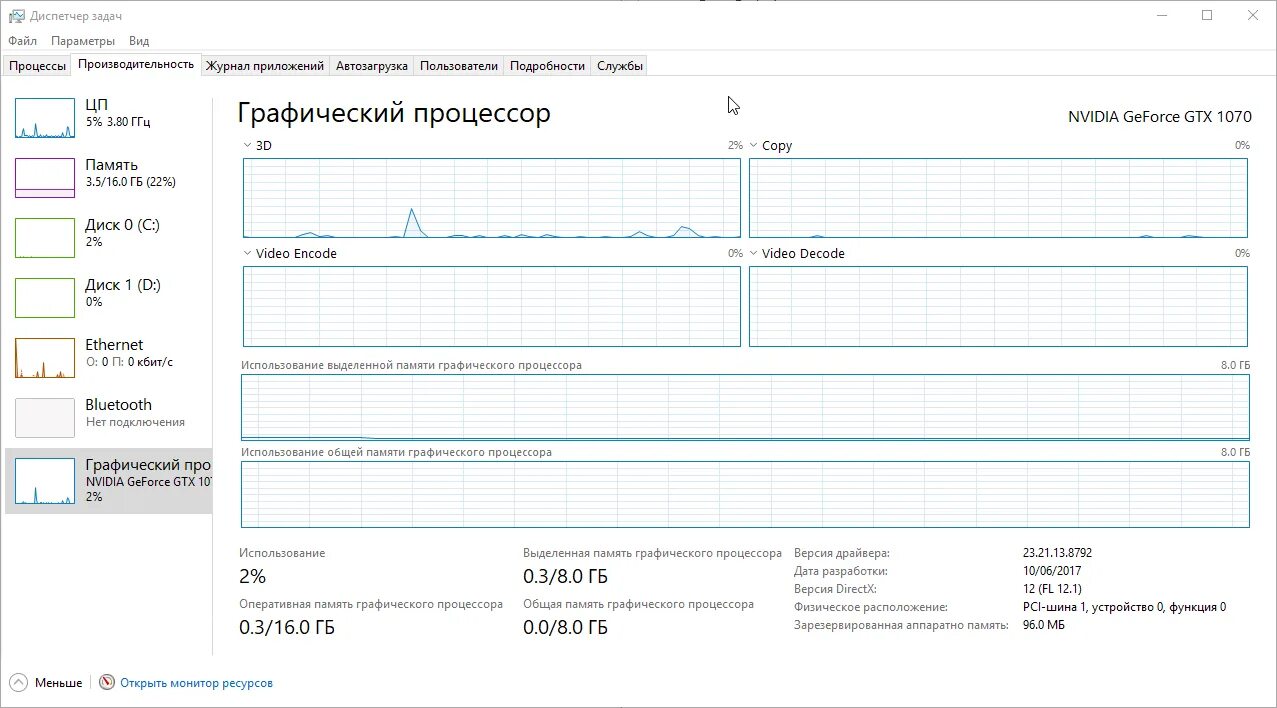Viewport: 1277px width, 708px height.
Task: Open the Параметры menu
Action: point(82,40)
